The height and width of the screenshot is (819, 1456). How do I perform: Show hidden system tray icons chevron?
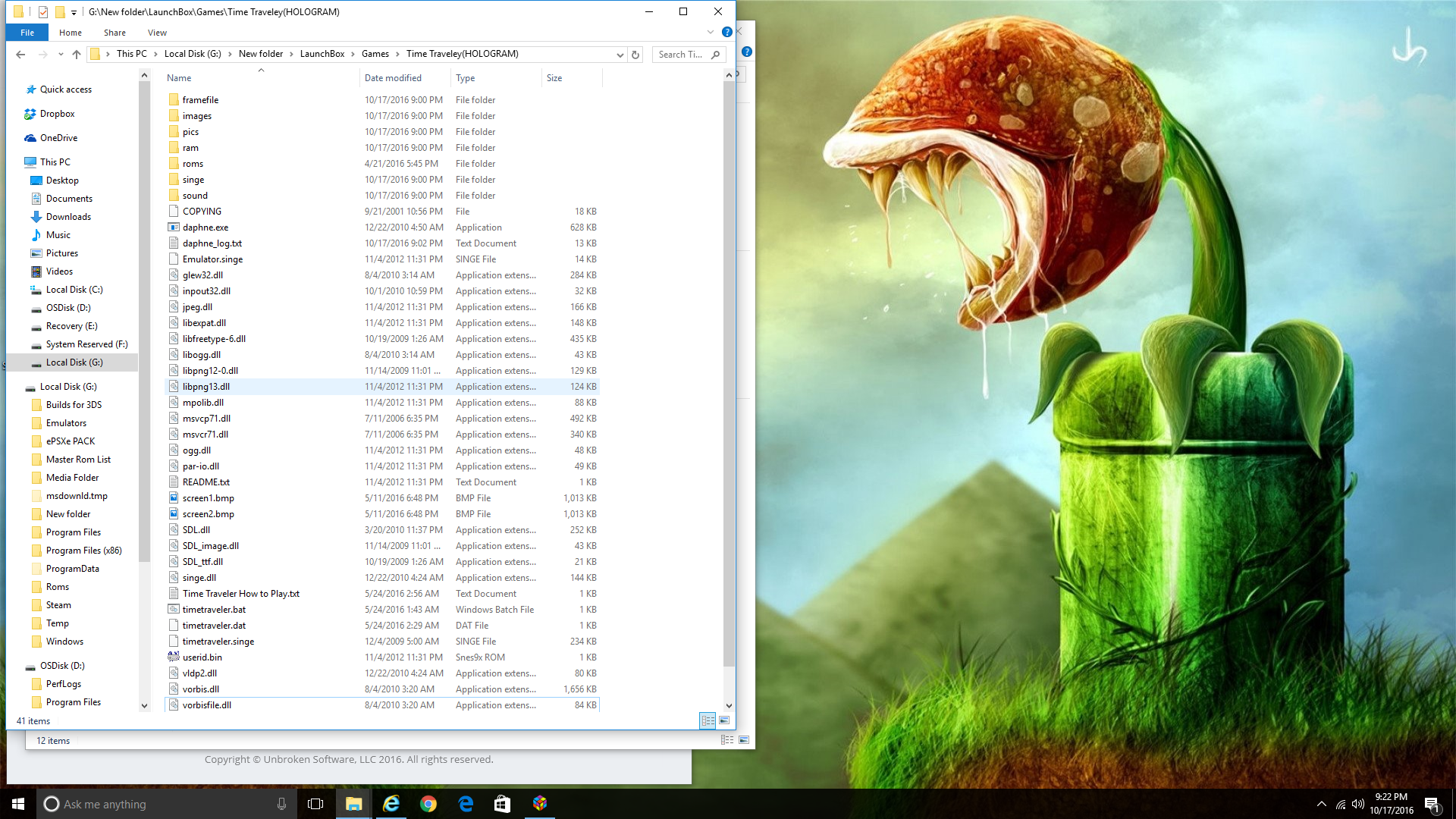pyautogui.click(x=1322, y=804)
